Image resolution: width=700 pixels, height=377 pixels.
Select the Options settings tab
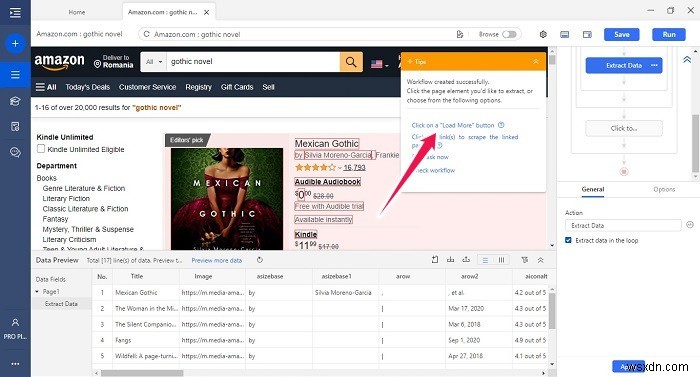(664, 189)
